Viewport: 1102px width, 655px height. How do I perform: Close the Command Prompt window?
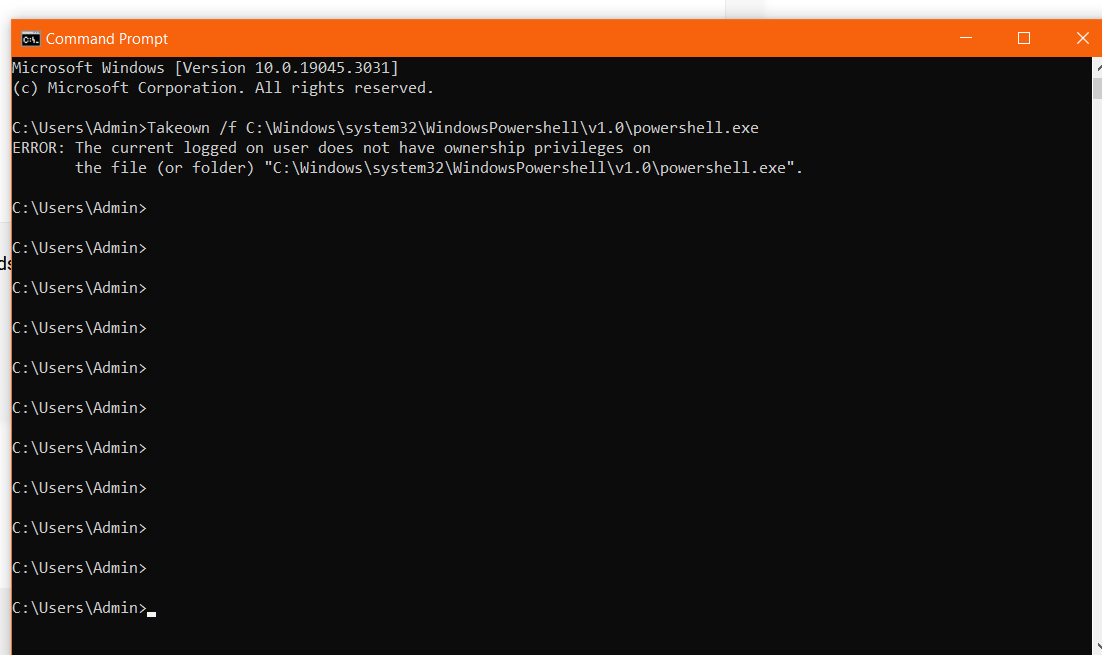pyautogui.click(x=1082, y=38)
